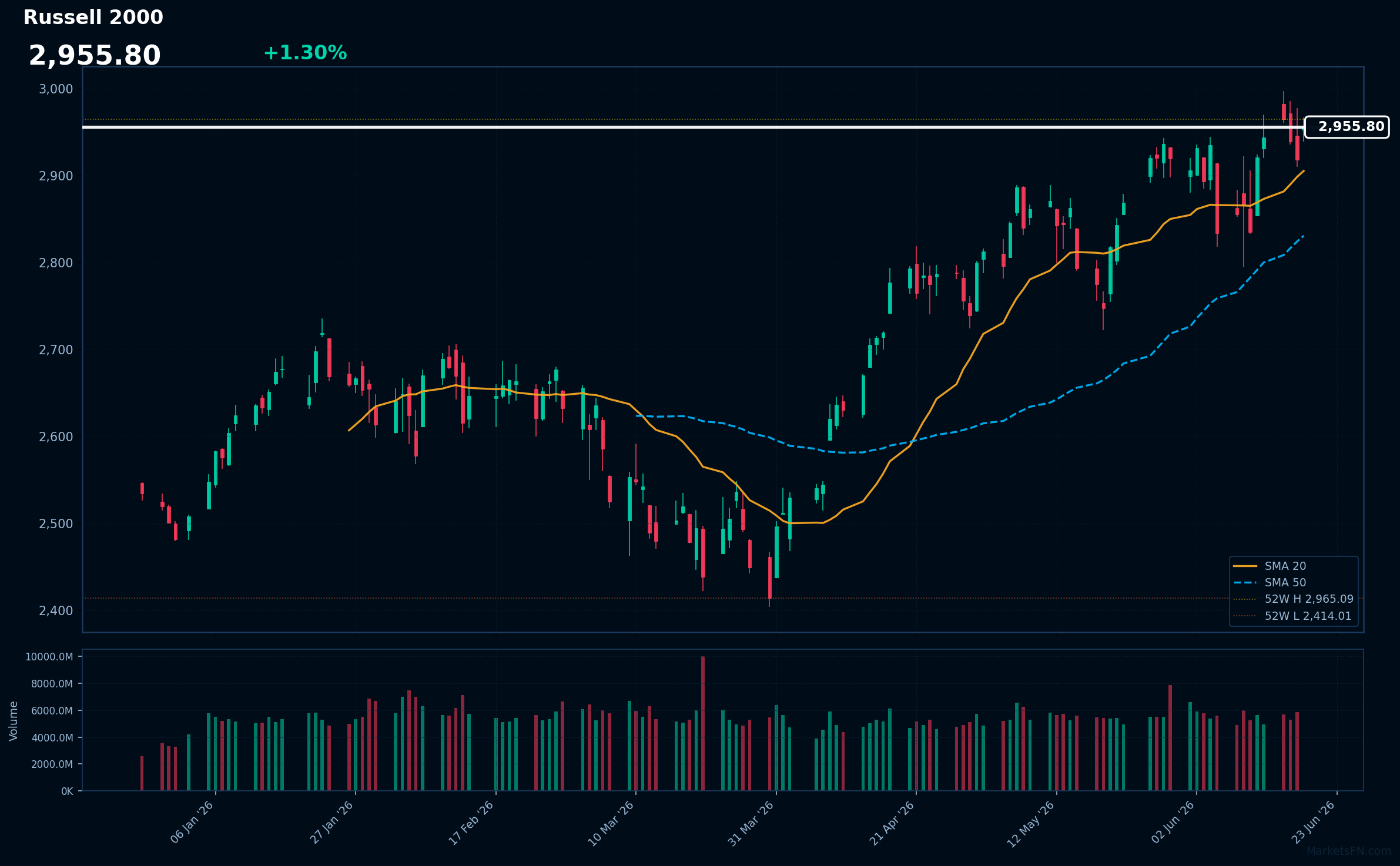1400x866 pixels.
Task: Click the 06 Jan '26 date label
Action: (192, 823)
